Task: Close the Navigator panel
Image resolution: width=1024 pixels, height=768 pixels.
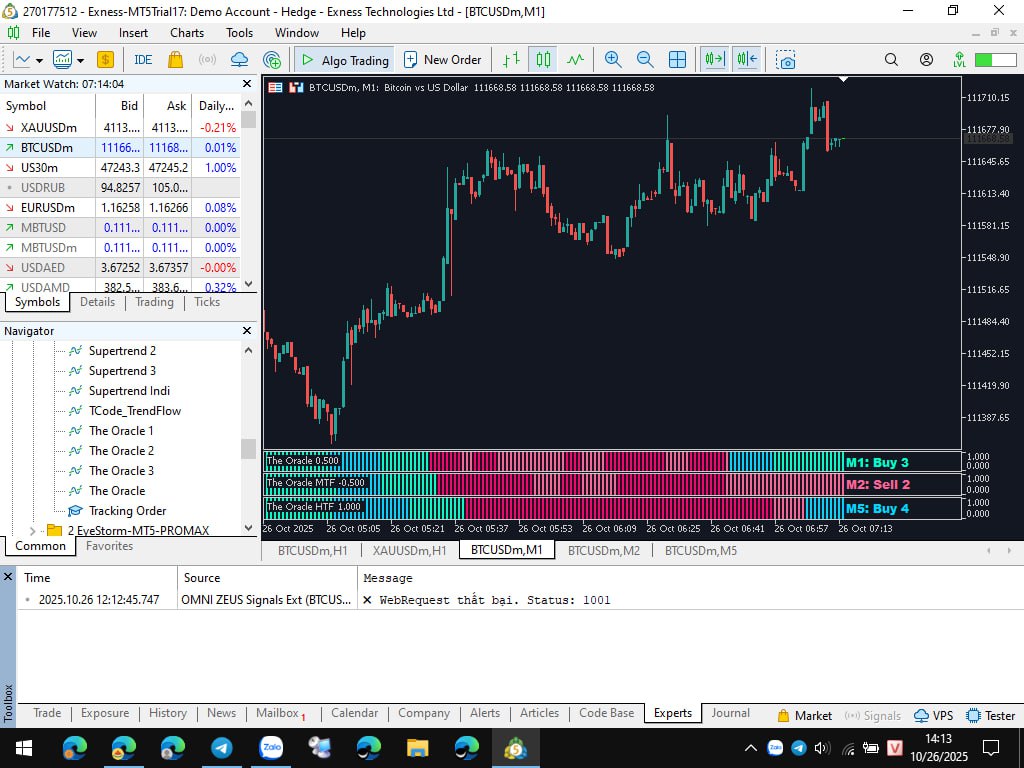Action: pyautogui.click(x=247, y=330)
